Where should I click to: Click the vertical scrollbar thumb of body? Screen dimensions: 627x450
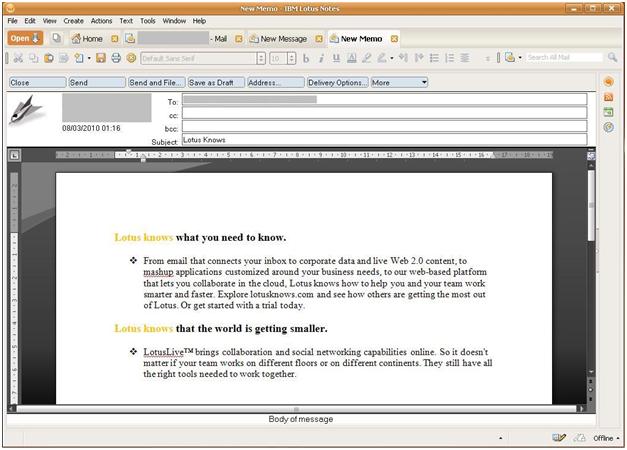coord(591,206)
